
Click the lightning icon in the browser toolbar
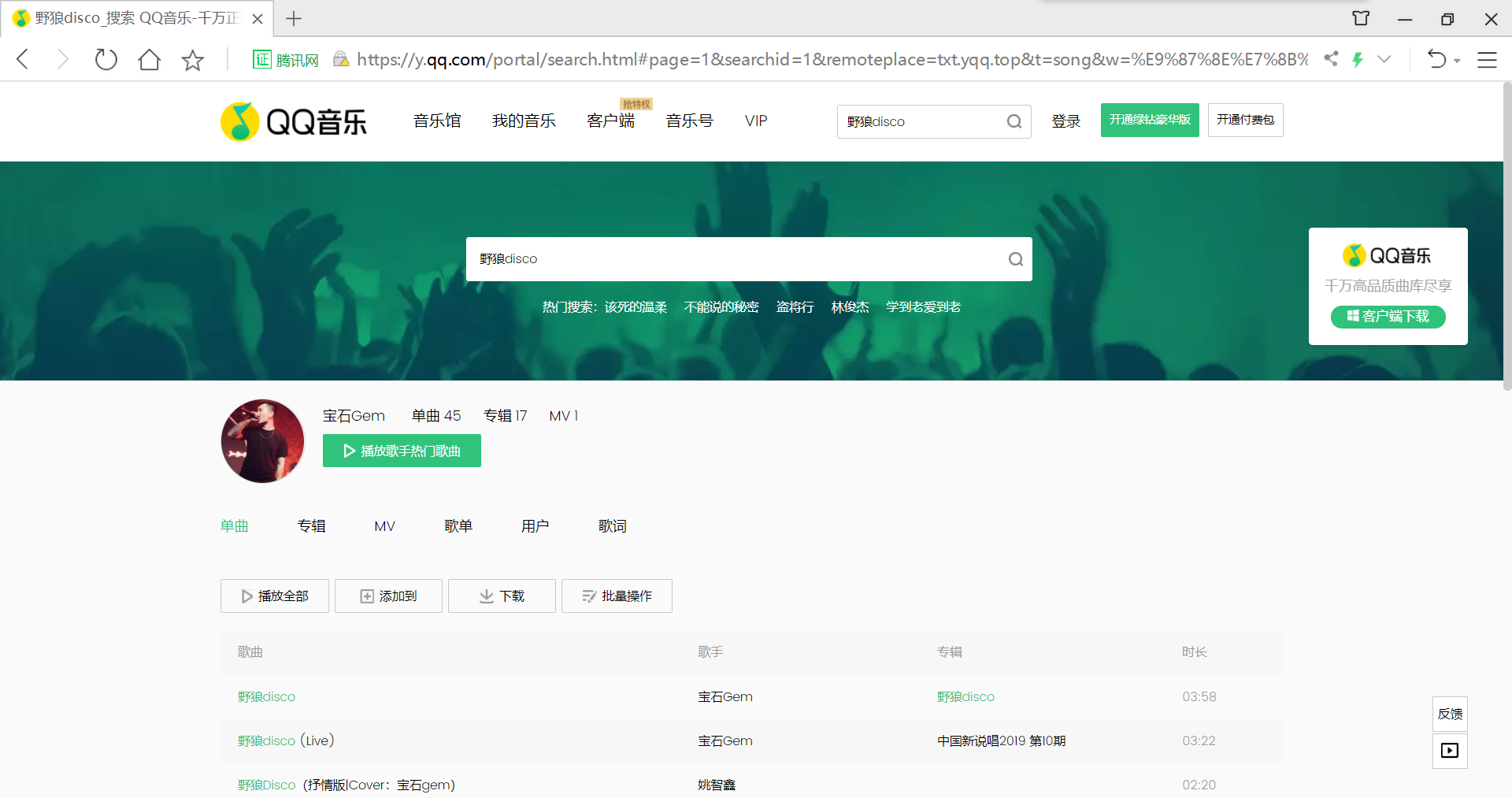(x=1358, y=59)
